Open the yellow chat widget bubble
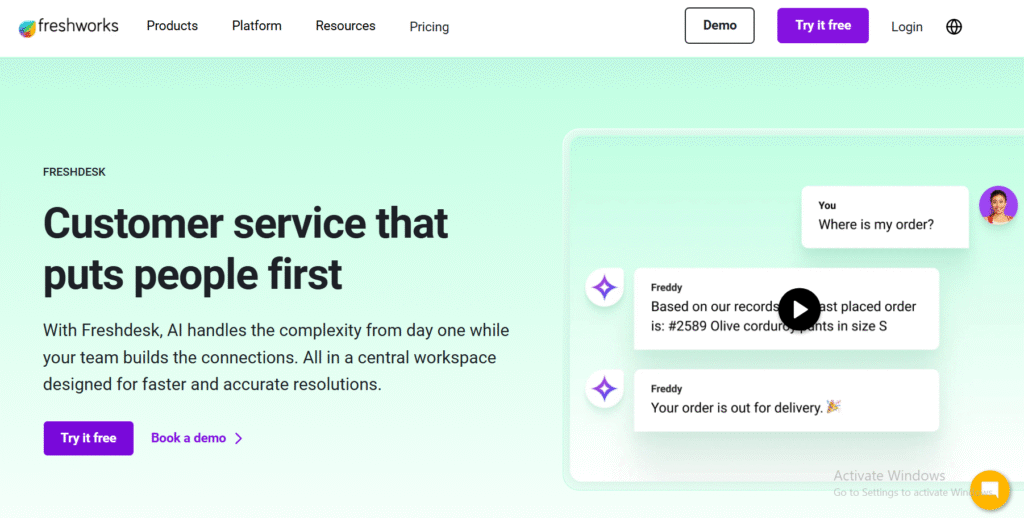 pyautogui.click(x=990, y=490)
